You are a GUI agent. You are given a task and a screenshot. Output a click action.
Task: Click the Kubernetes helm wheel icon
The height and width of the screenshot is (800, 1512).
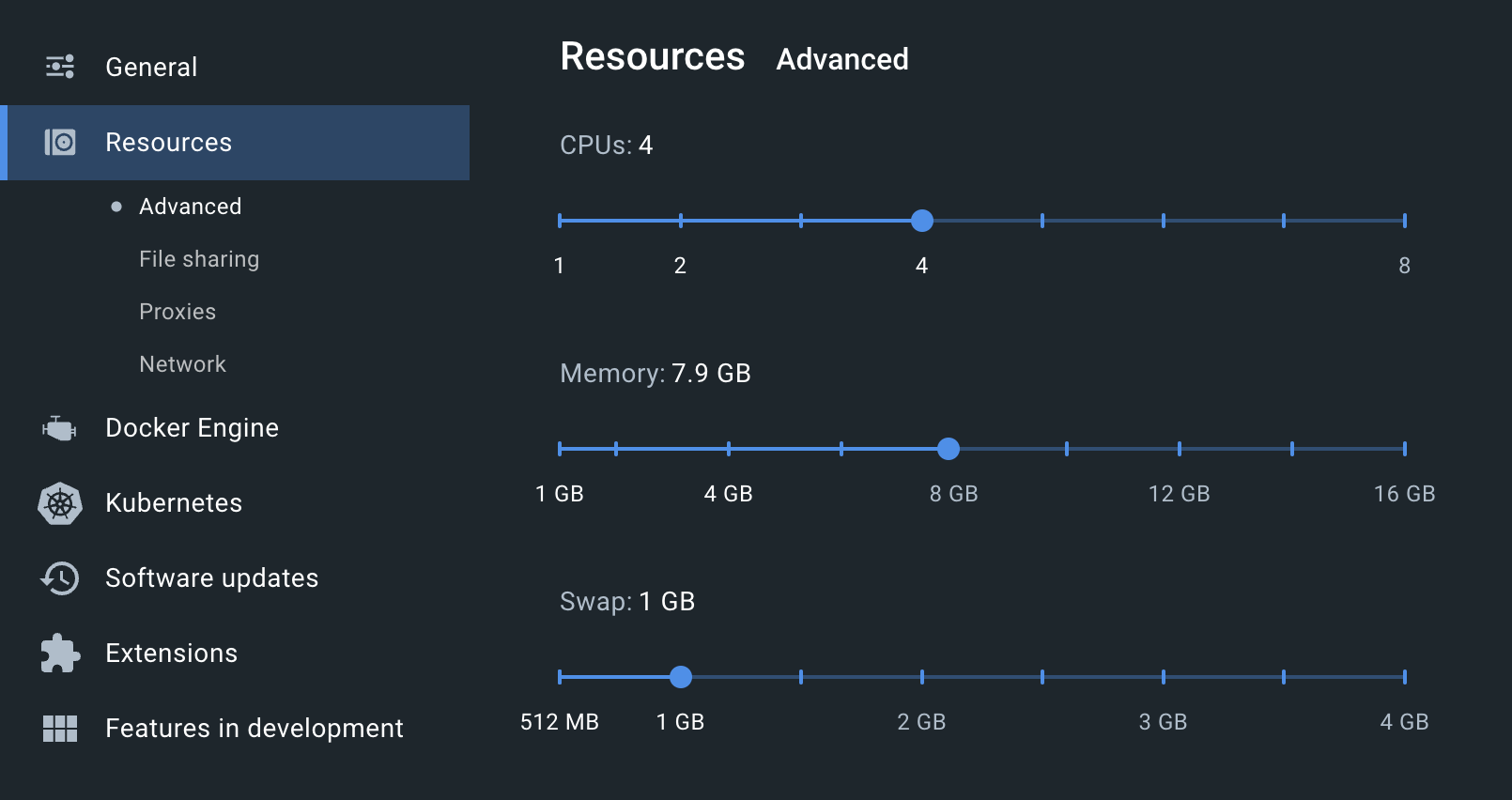click(x=60, y=503)
